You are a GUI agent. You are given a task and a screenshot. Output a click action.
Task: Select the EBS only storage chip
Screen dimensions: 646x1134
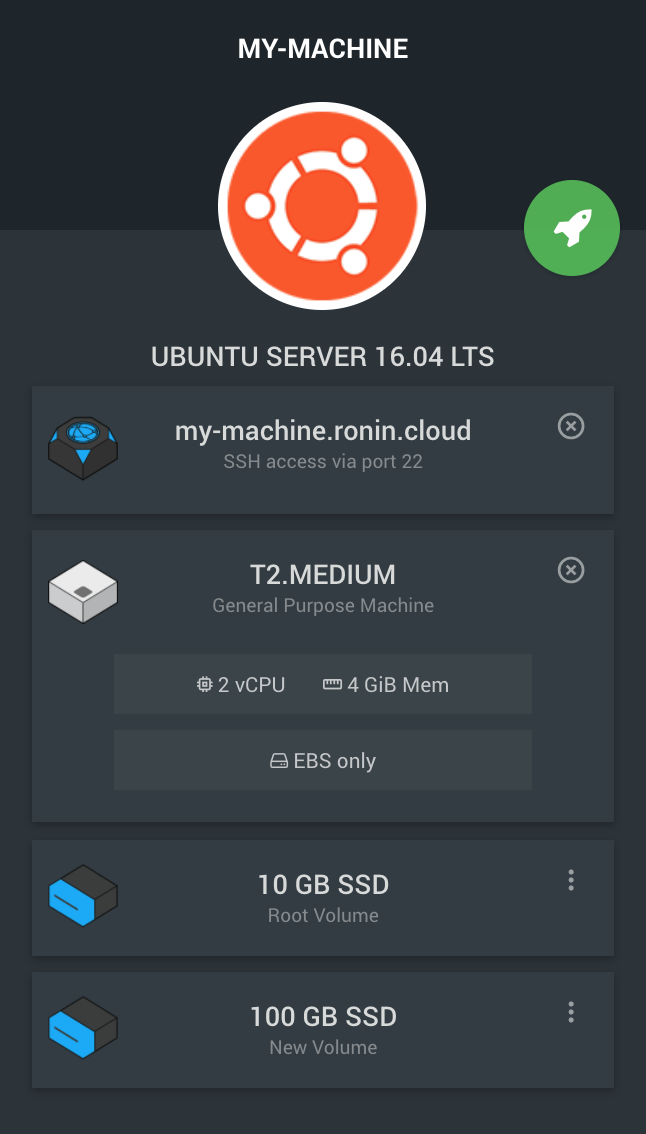(323, 760)
